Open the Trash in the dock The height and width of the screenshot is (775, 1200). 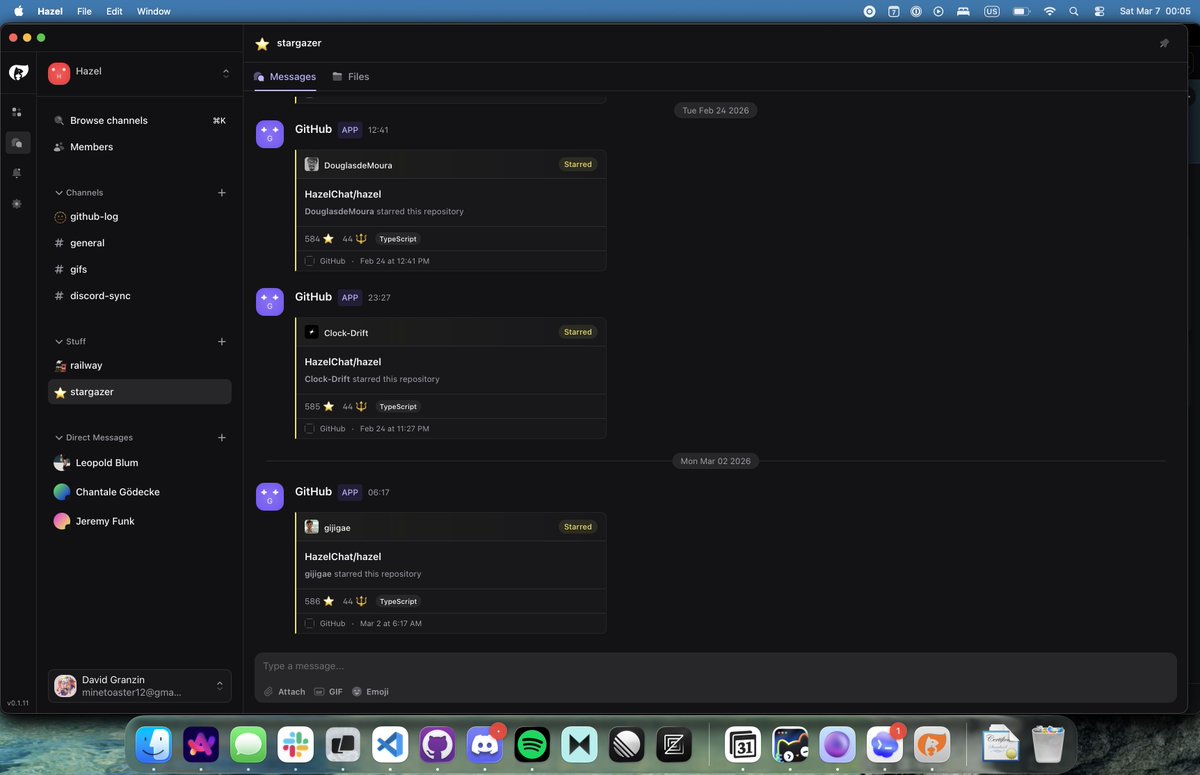pyautogui.click(x=1048, y=744)
